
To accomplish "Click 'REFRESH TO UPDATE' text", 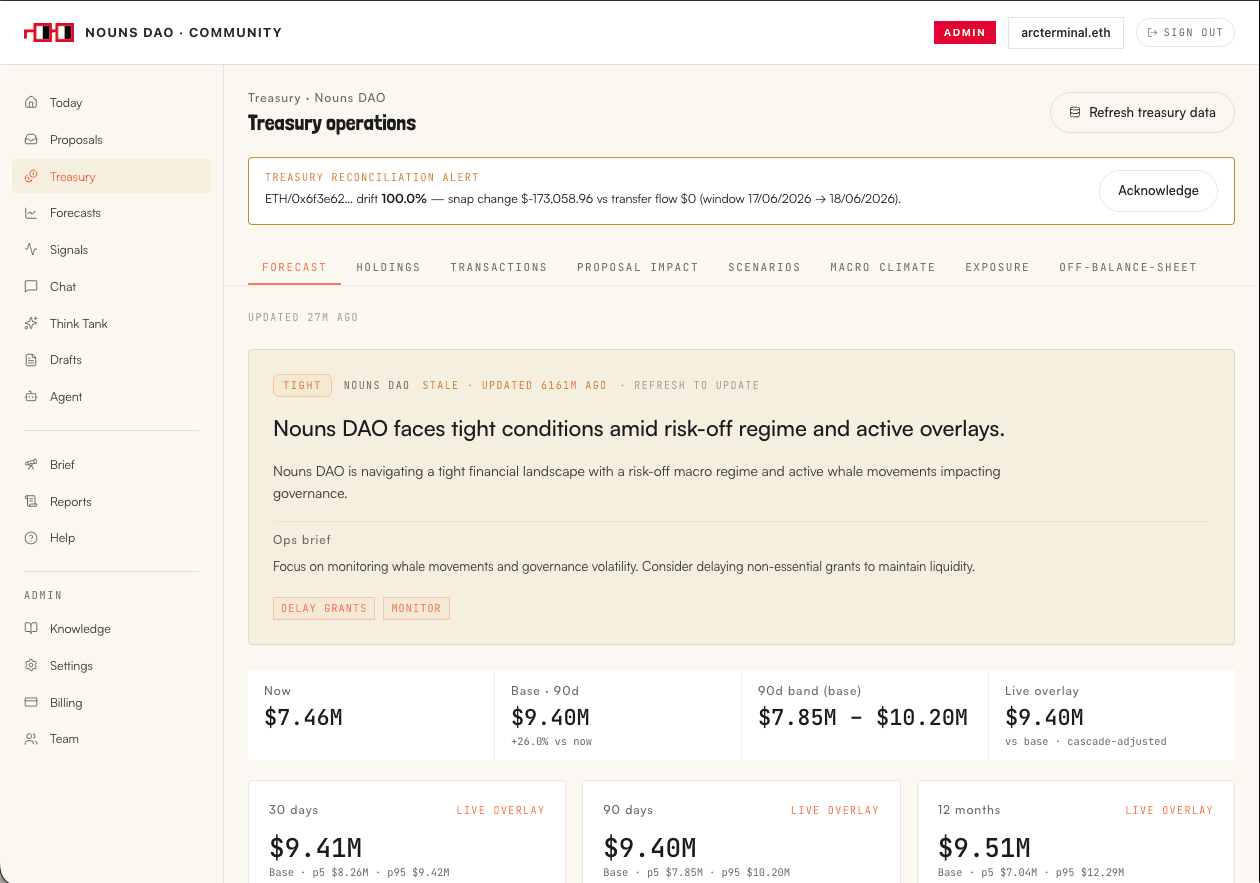I will coord(696,385).
